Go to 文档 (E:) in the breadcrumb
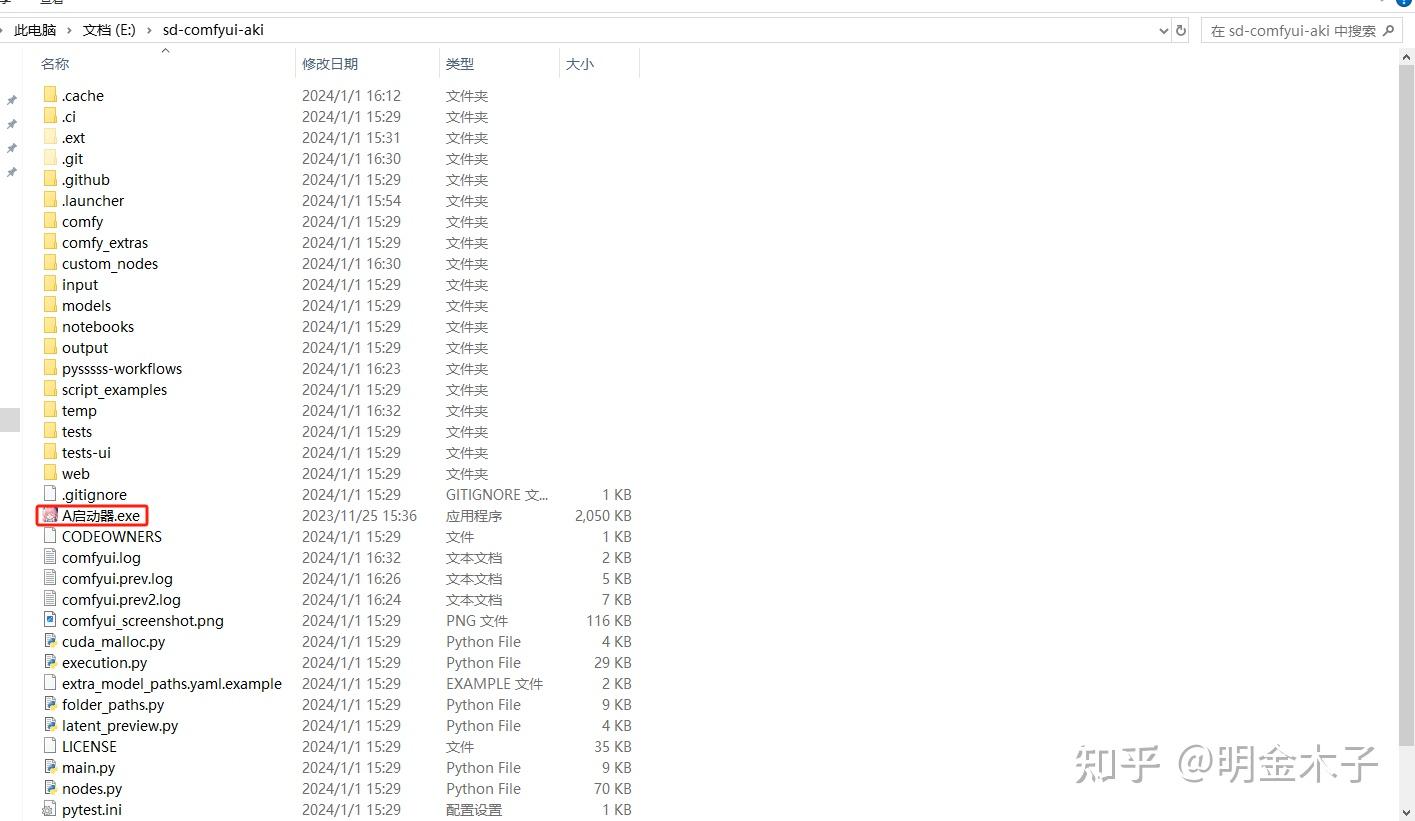 (109, 30)
